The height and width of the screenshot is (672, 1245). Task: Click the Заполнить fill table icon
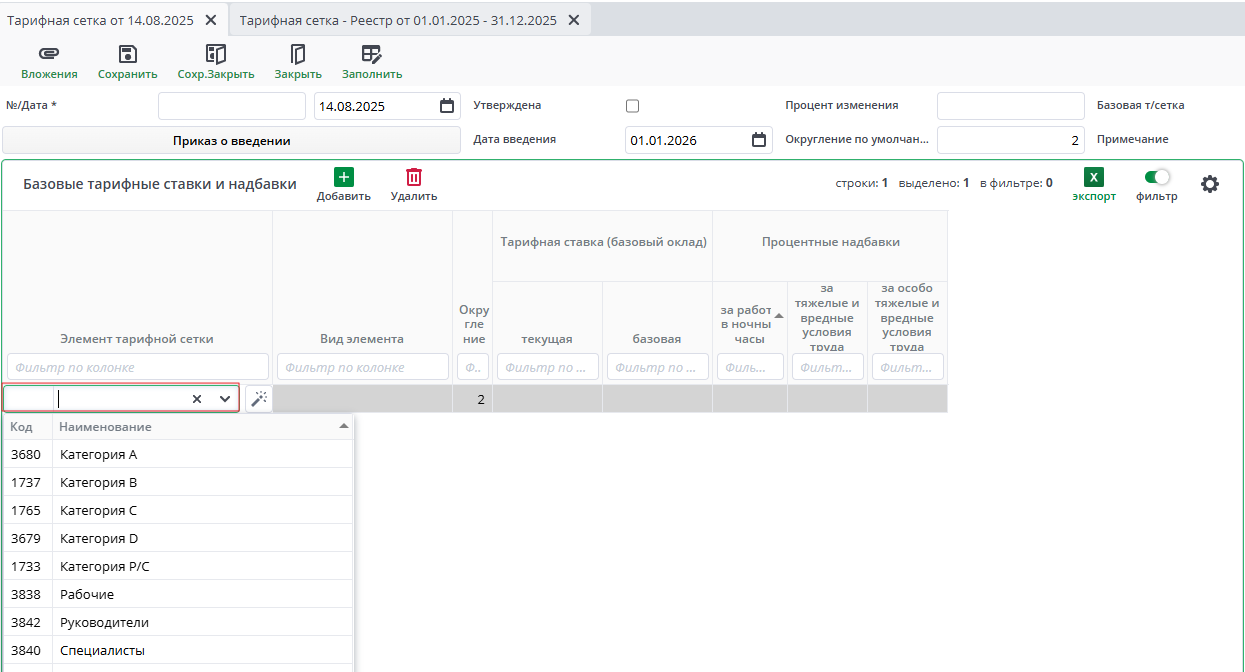pos(371,55)
